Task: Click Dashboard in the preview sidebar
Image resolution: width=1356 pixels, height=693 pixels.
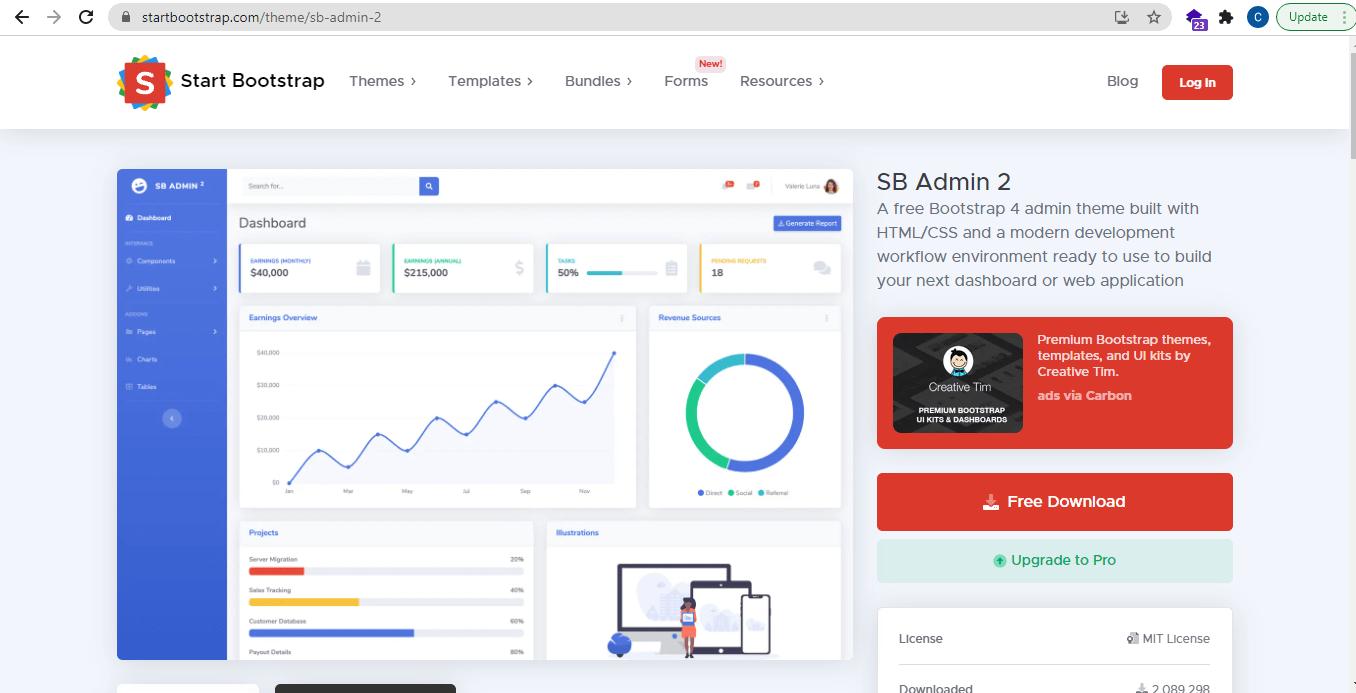Action: point(148,218)
